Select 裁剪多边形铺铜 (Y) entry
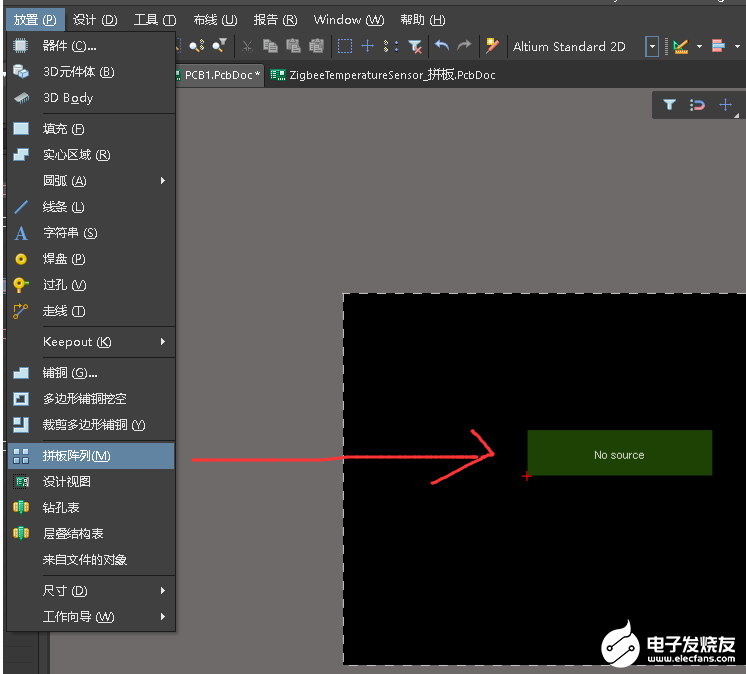746x674 pixels. [x=91, y=425]
